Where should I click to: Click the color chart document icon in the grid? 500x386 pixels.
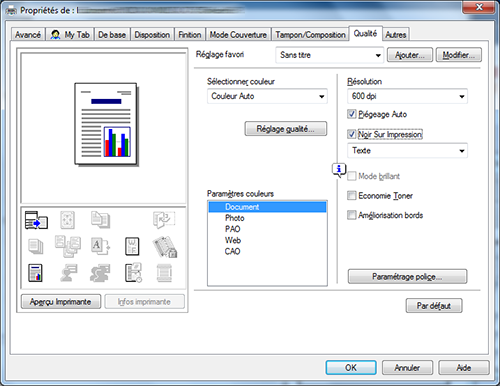click(35, 273)
